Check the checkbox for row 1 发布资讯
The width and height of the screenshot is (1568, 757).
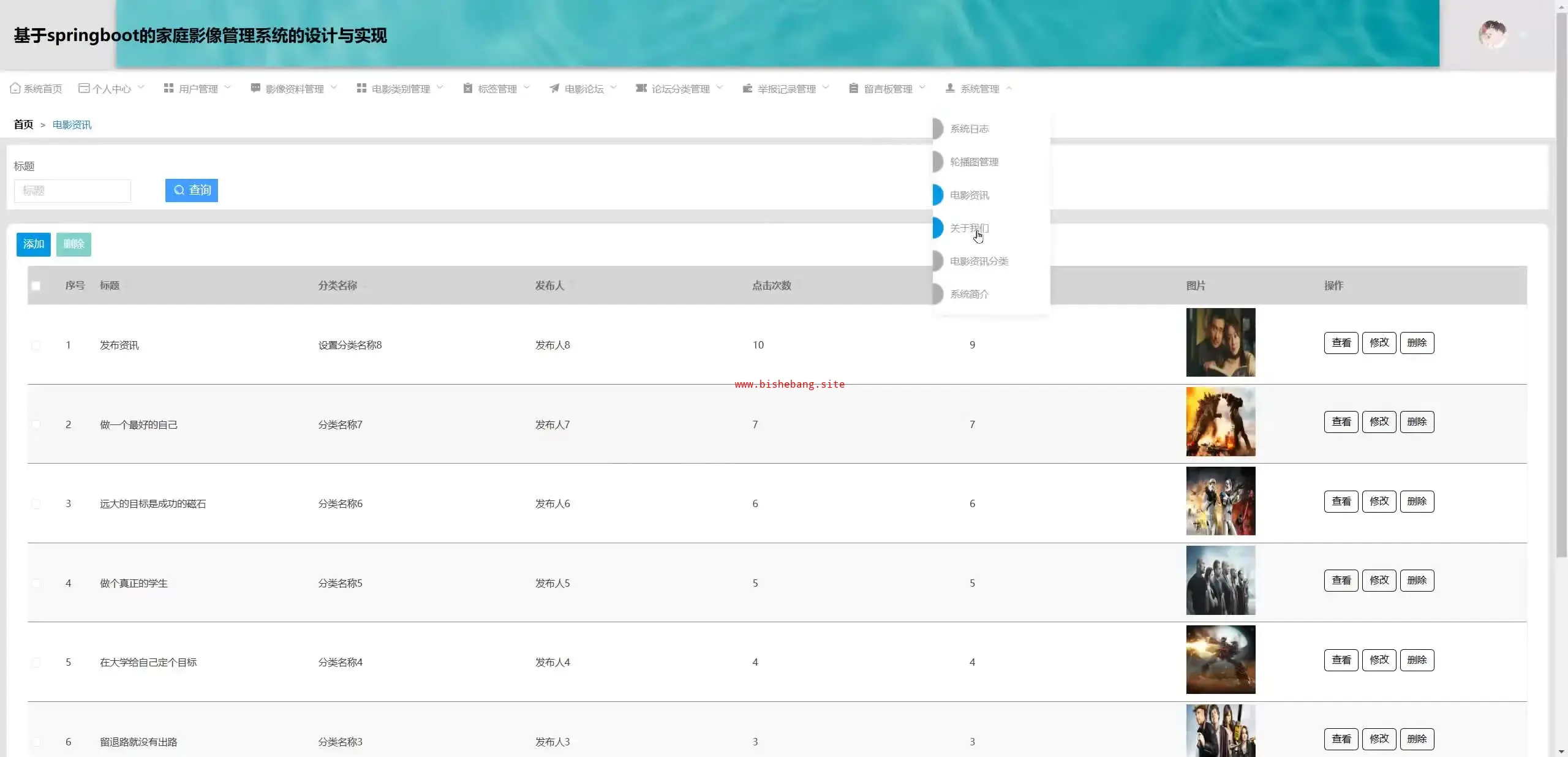[36, 345]
